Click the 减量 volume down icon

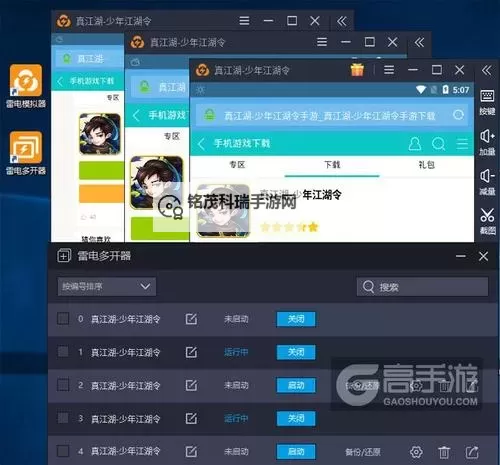tap(487, 182)
